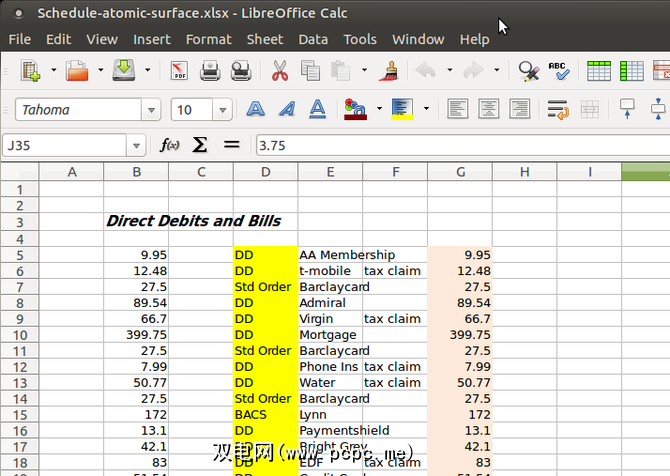670x476 pixels.
Task: Click the Export as PDF icon
Action: [180, 71]
